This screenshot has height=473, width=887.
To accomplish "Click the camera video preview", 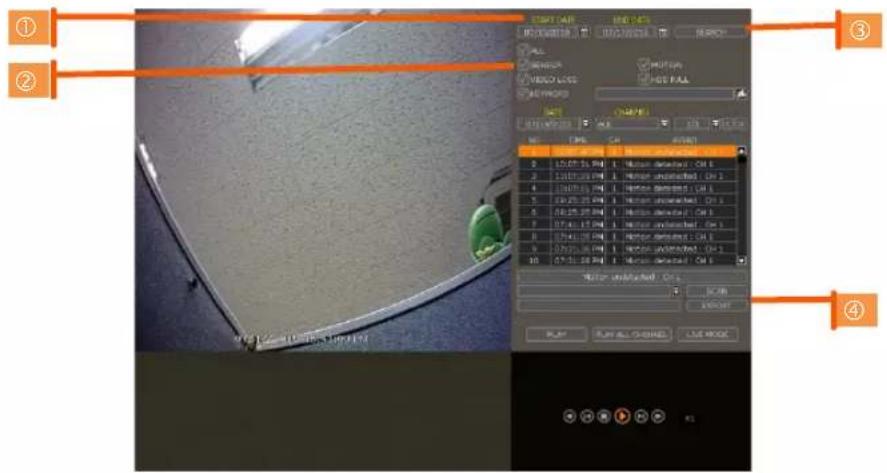I will tap(323, 180).
